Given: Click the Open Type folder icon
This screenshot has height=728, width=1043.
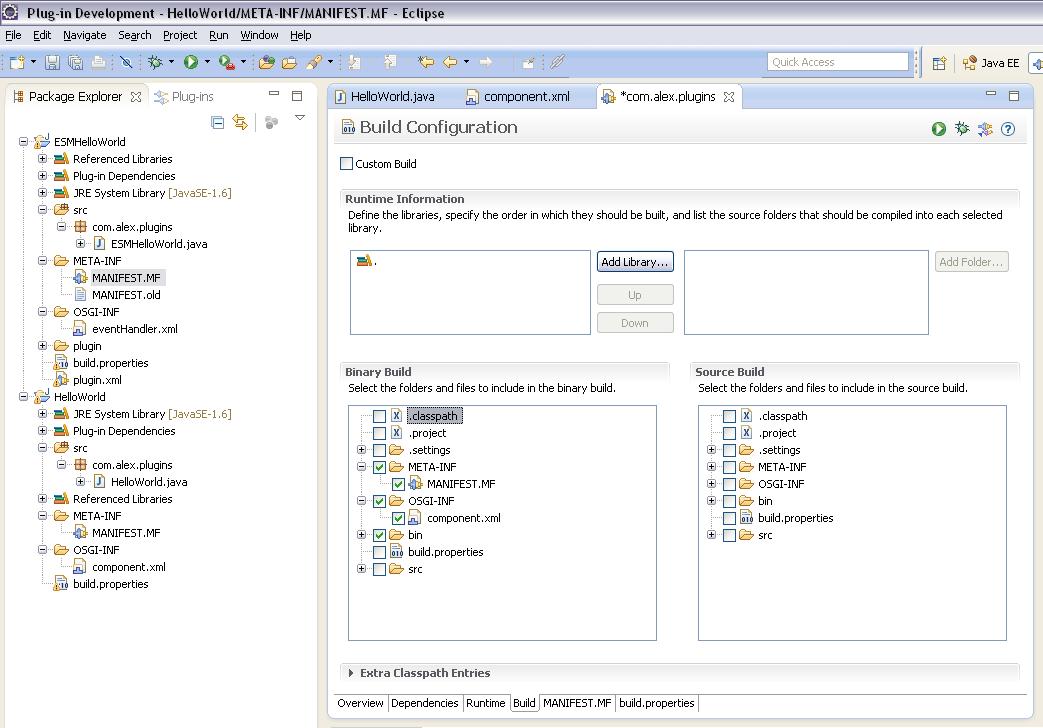Looking at the screenshot, I should (267, 63).
